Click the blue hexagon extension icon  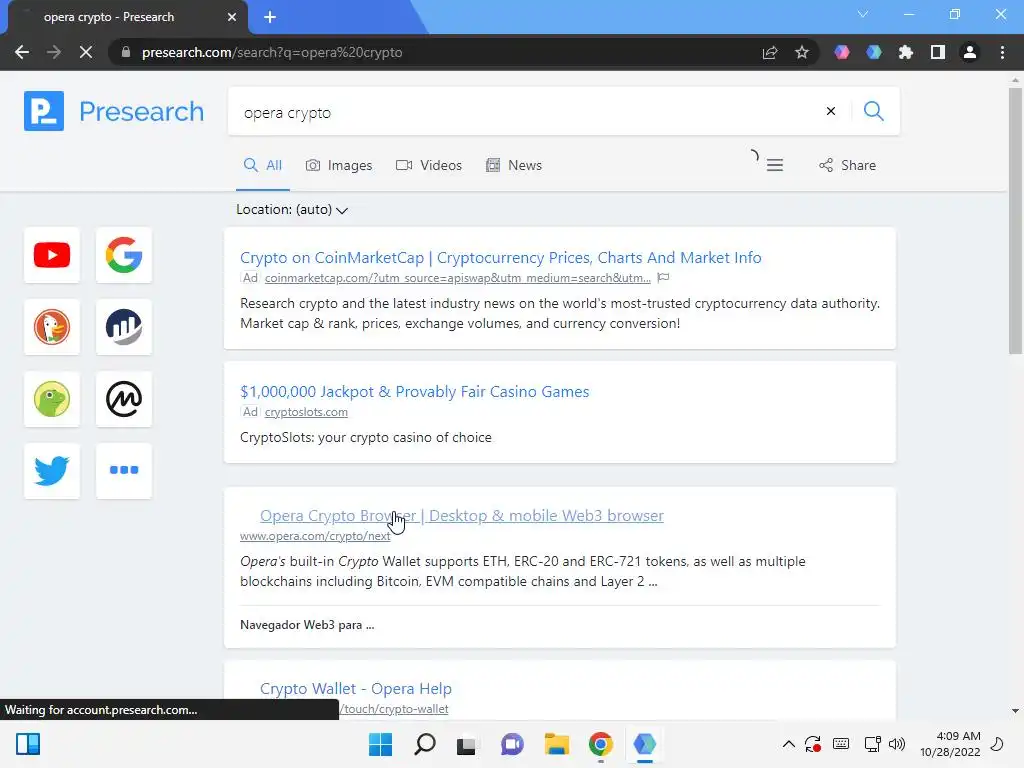874,52
